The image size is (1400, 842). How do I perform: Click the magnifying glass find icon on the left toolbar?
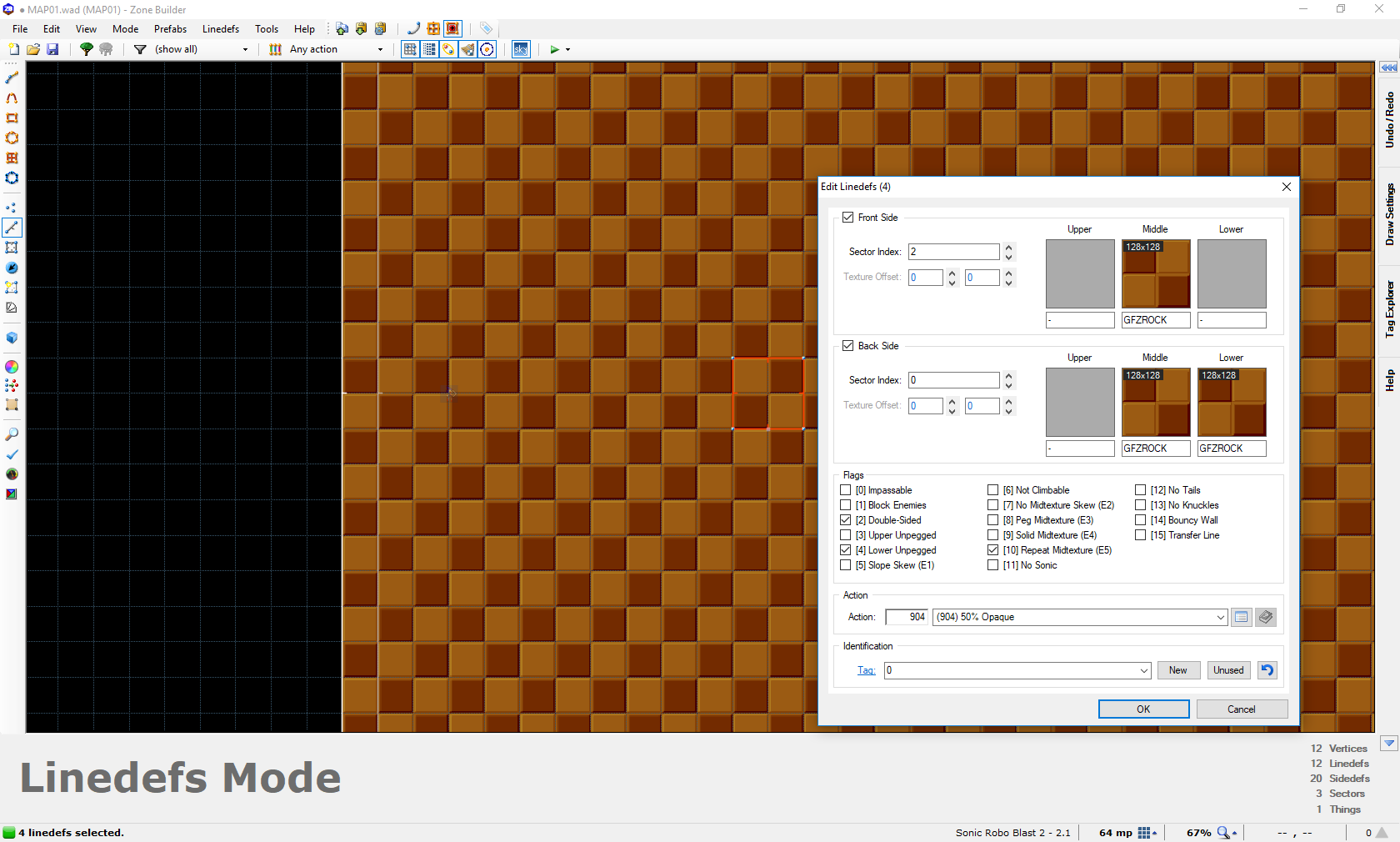pyautogui.click(x=12, y=434)
